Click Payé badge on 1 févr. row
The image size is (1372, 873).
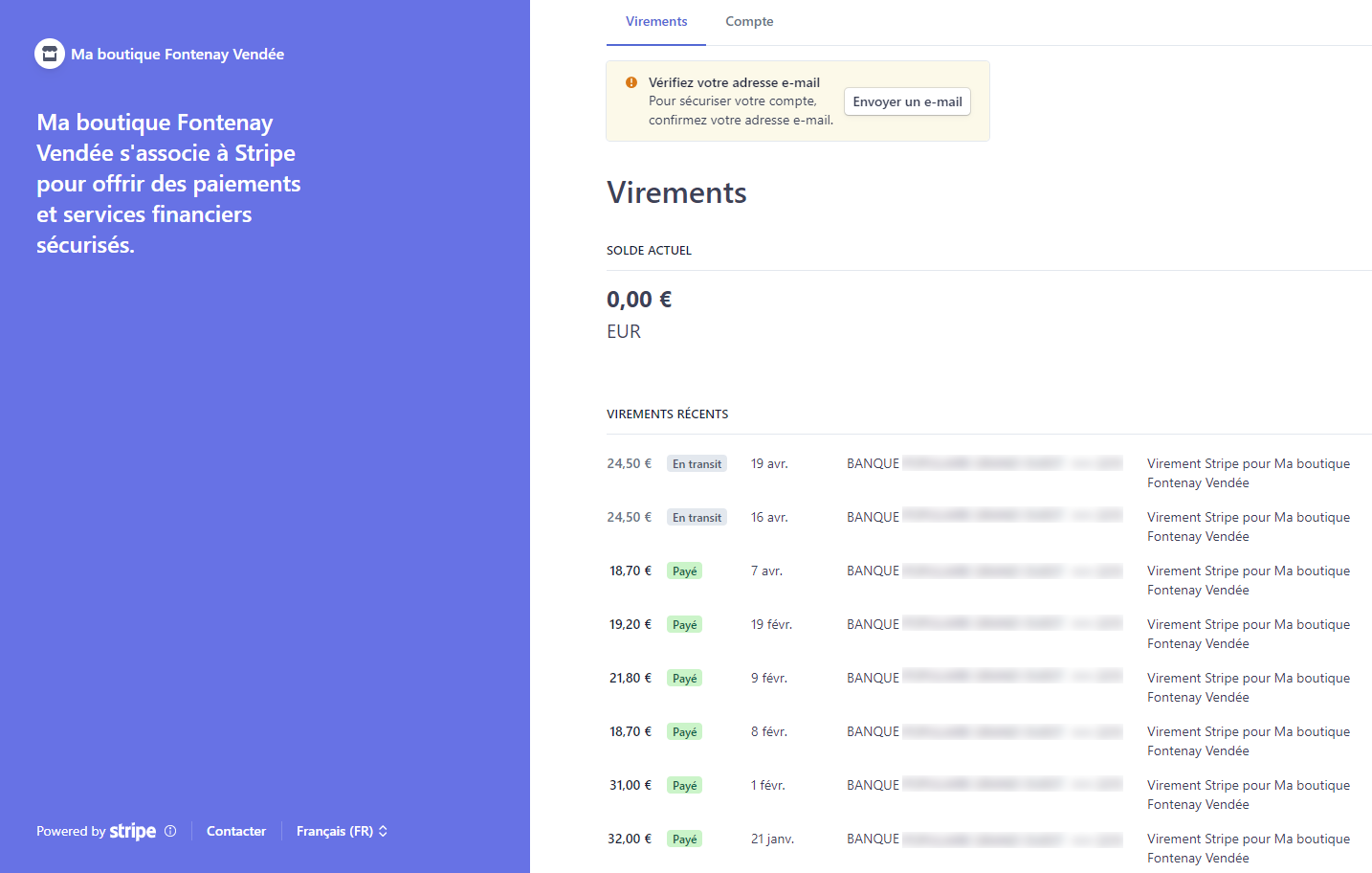(685, 785)
